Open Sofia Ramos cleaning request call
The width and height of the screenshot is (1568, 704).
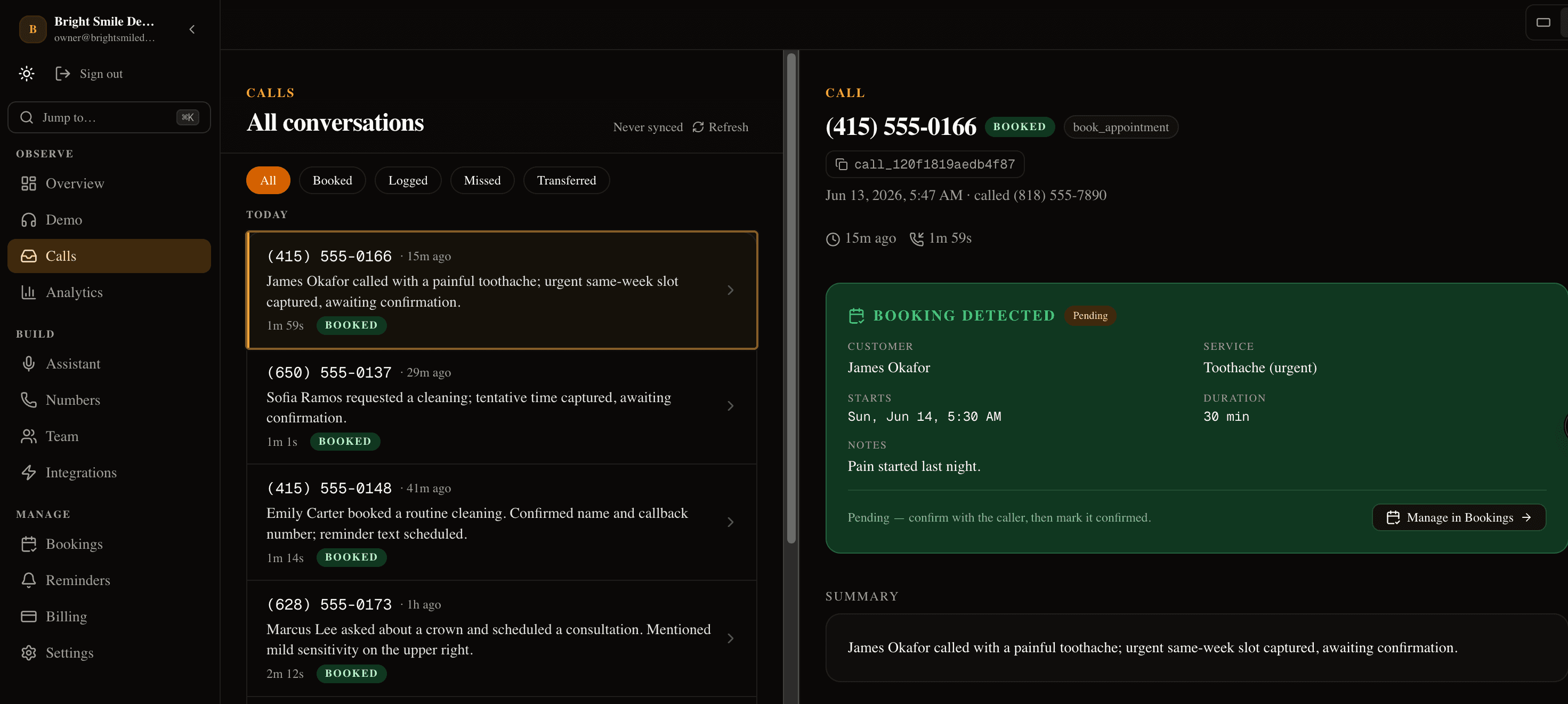click(502, 406)
